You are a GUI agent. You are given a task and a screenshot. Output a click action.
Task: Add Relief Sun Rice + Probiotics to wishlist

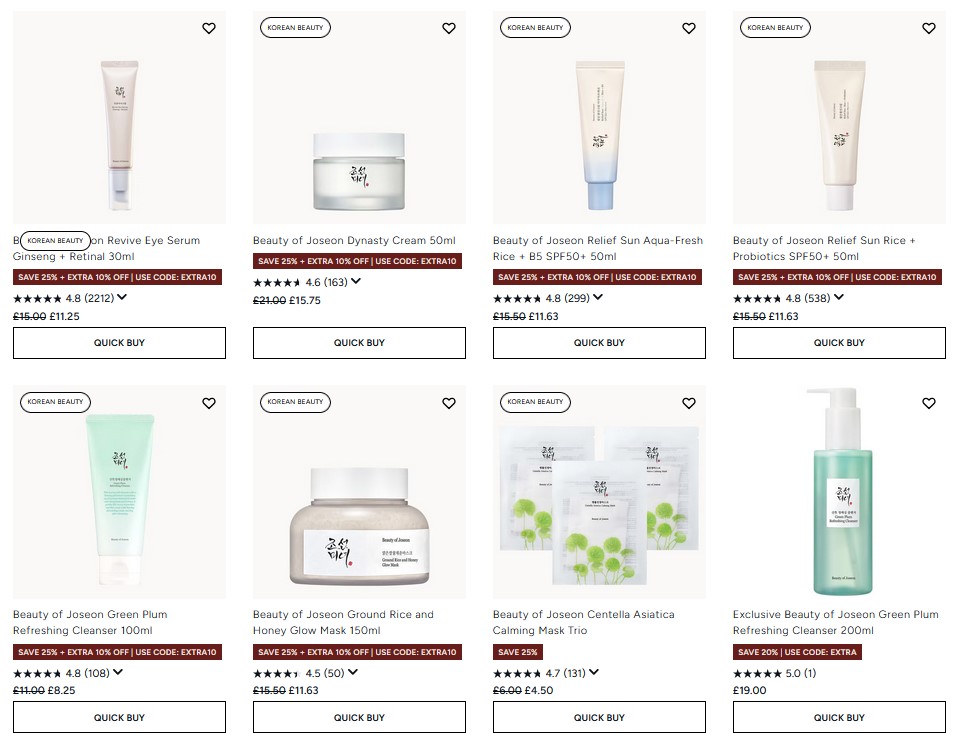point(928,28)
